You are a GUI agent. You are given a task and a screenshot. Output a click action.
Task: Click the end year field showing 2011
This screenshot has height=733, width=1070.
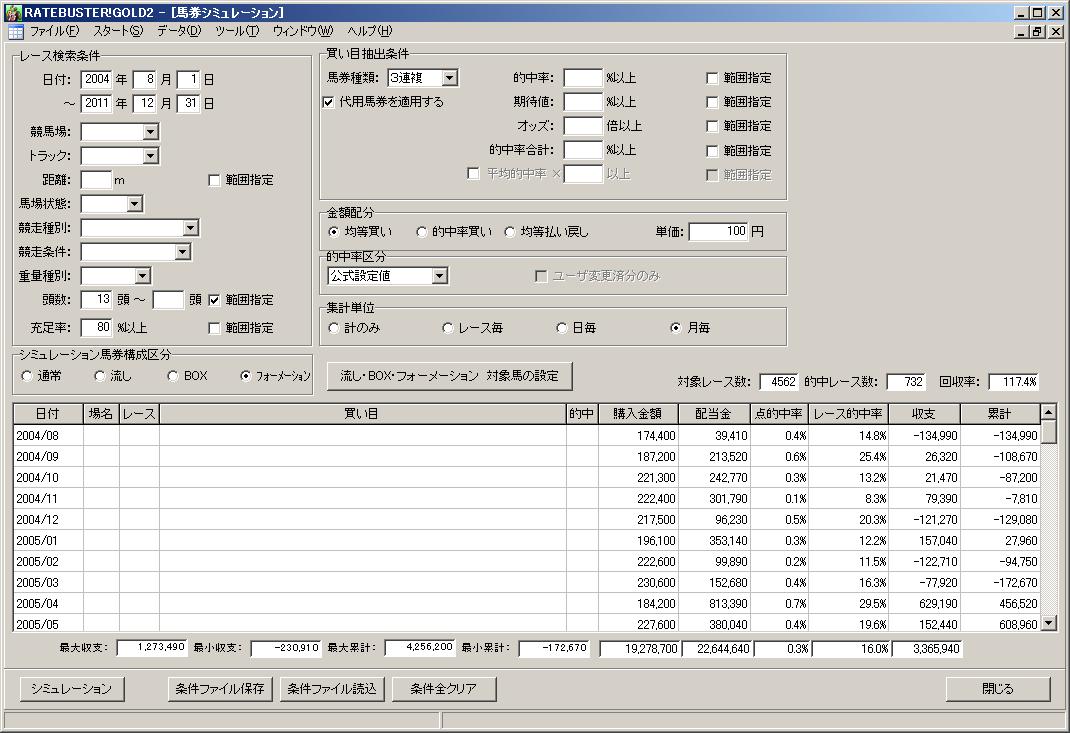tap(96, 104)
